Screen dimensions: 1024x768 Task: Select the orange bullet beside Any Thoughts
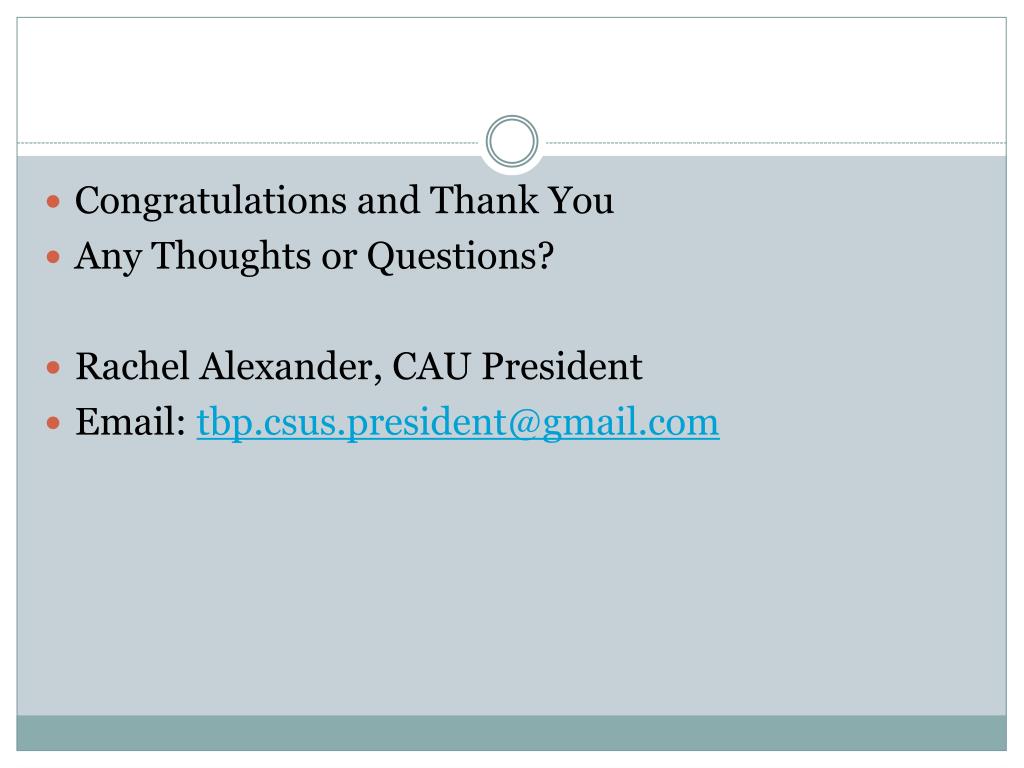(54, 257)
